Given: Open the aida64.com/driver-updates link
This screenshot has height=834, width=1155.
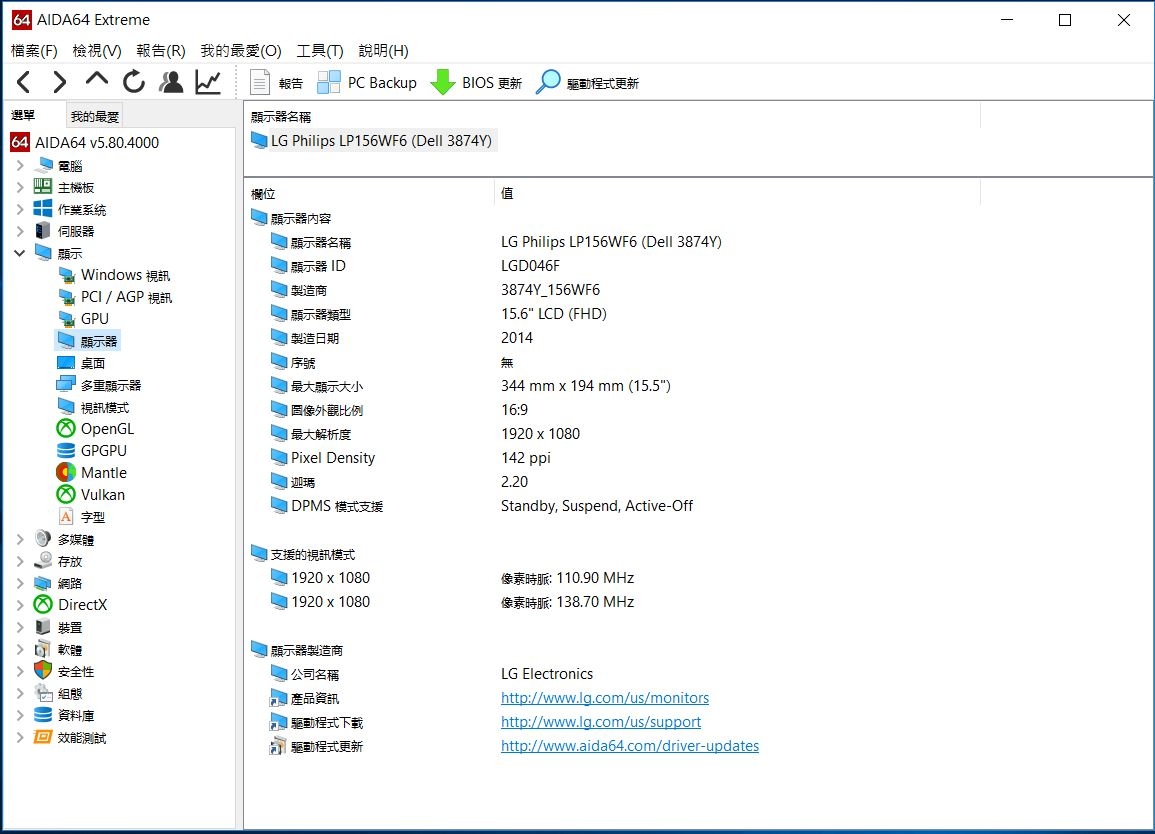Looking at the screenshot, I should 630,746.
